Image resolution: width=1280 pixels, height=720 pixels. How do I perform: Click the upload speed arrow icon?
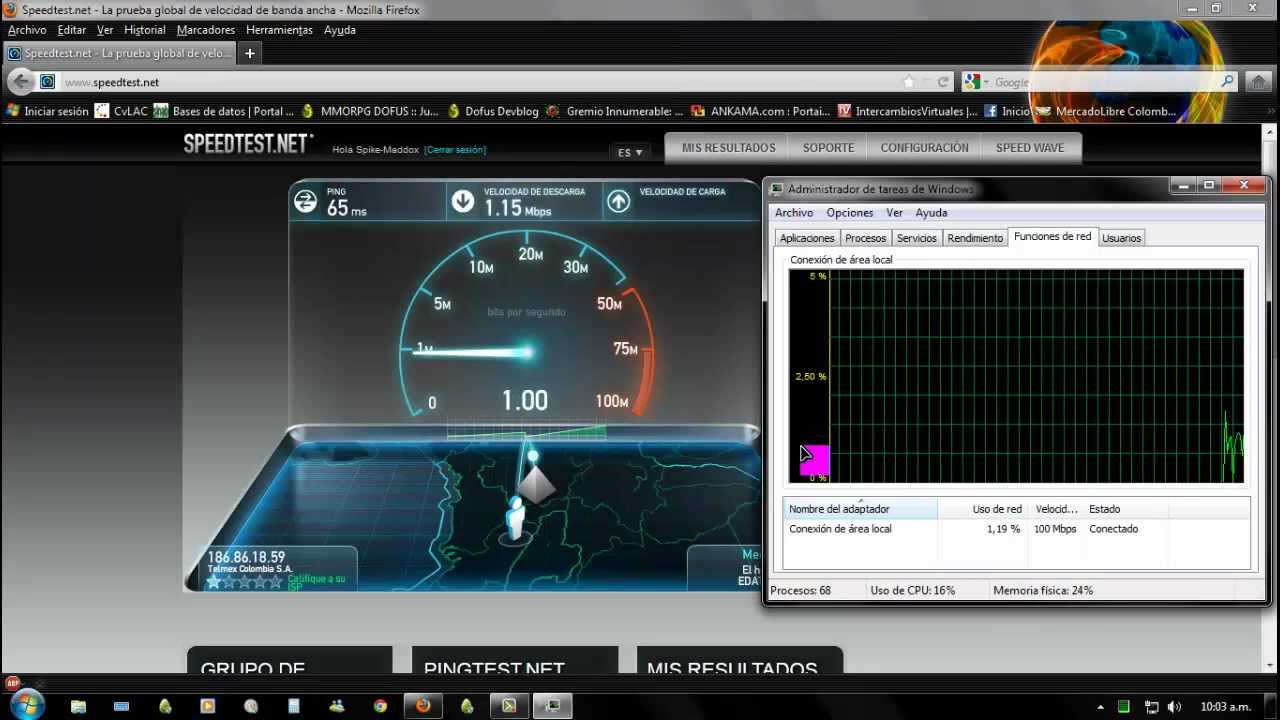[x=618, y=201]
